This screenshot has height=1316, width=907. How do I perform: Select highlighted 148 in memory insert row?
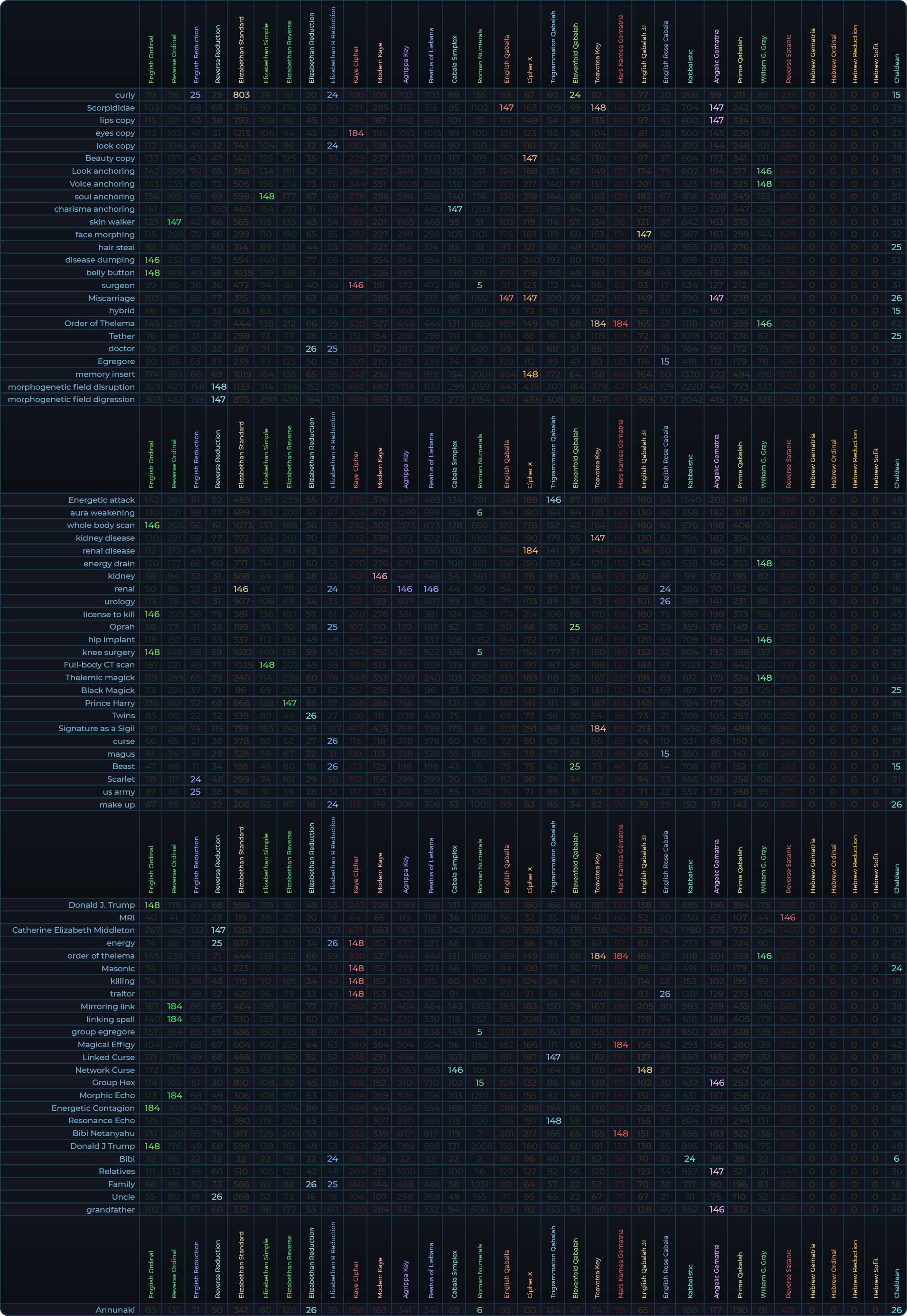pos(530,375)
